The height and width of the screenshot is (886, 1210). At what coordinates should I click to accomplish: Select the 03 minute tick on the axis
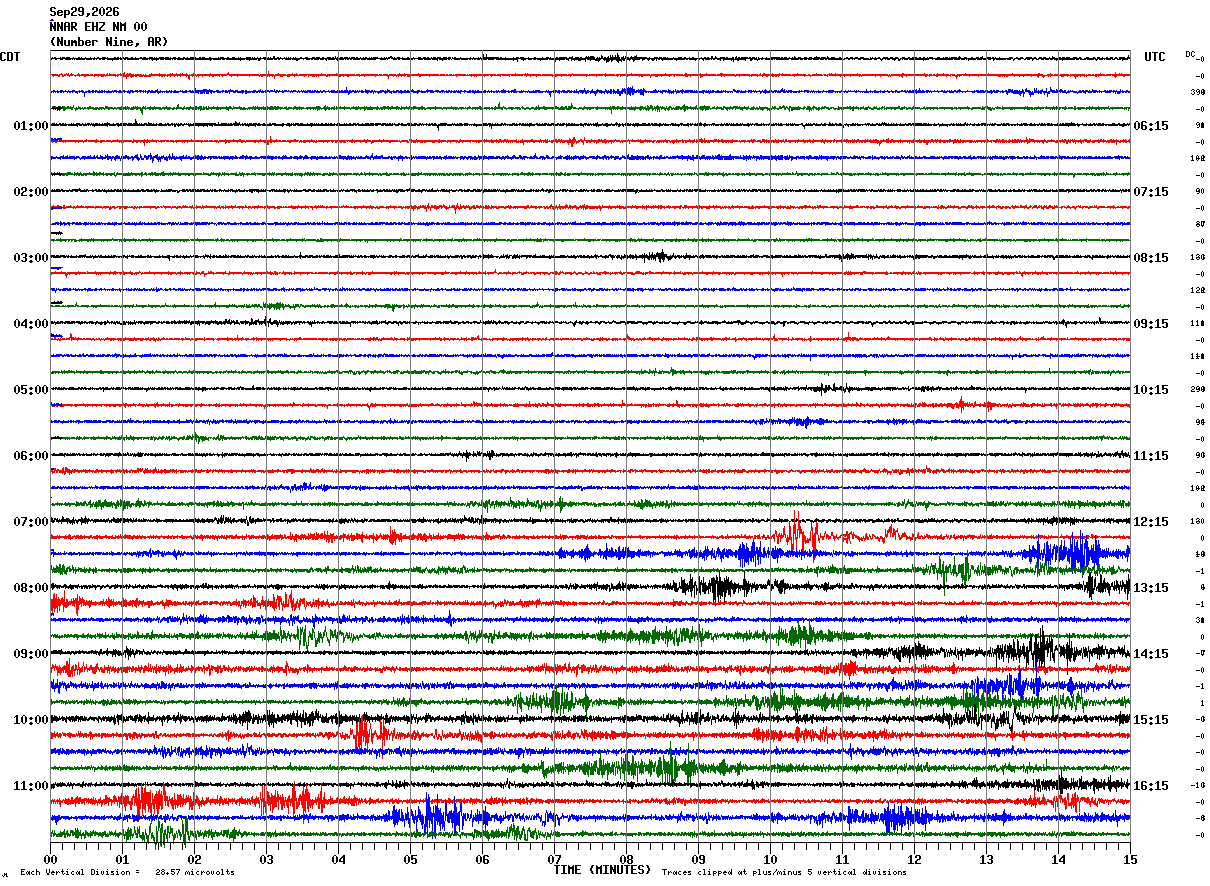(x=266, y=859)
